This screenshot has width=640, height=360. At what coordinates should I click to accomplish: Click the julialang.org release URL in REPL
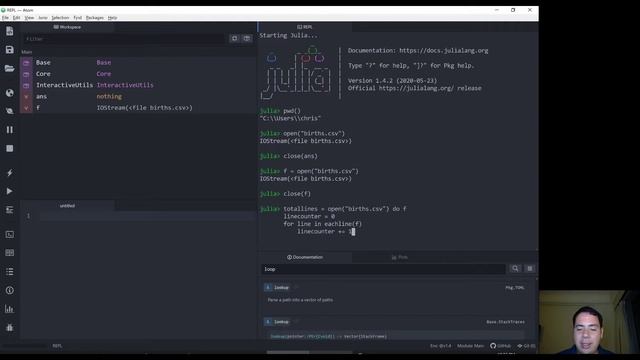click(416, 88)
